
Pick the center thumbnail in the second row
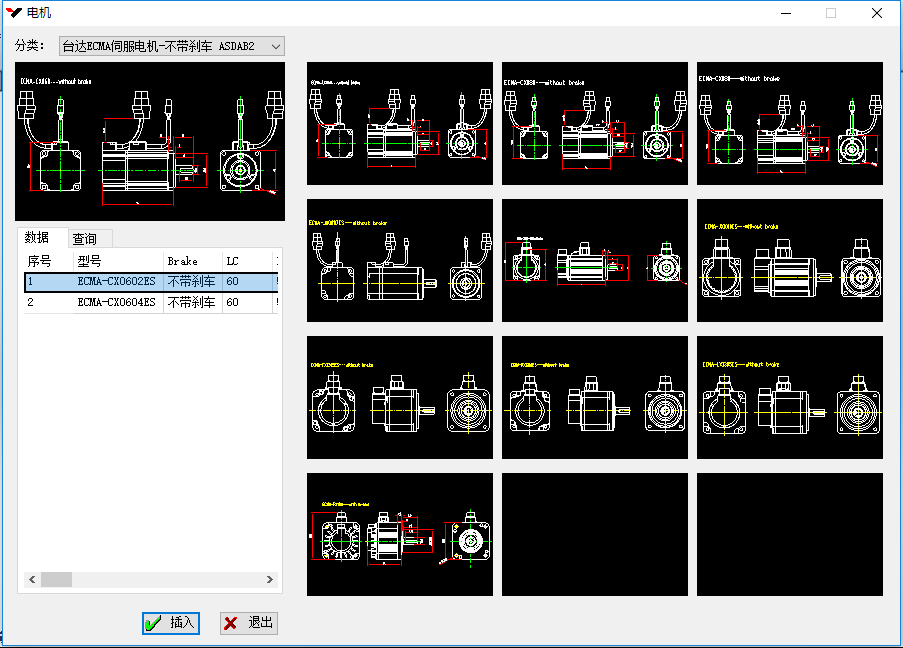(x=595, y=260)
